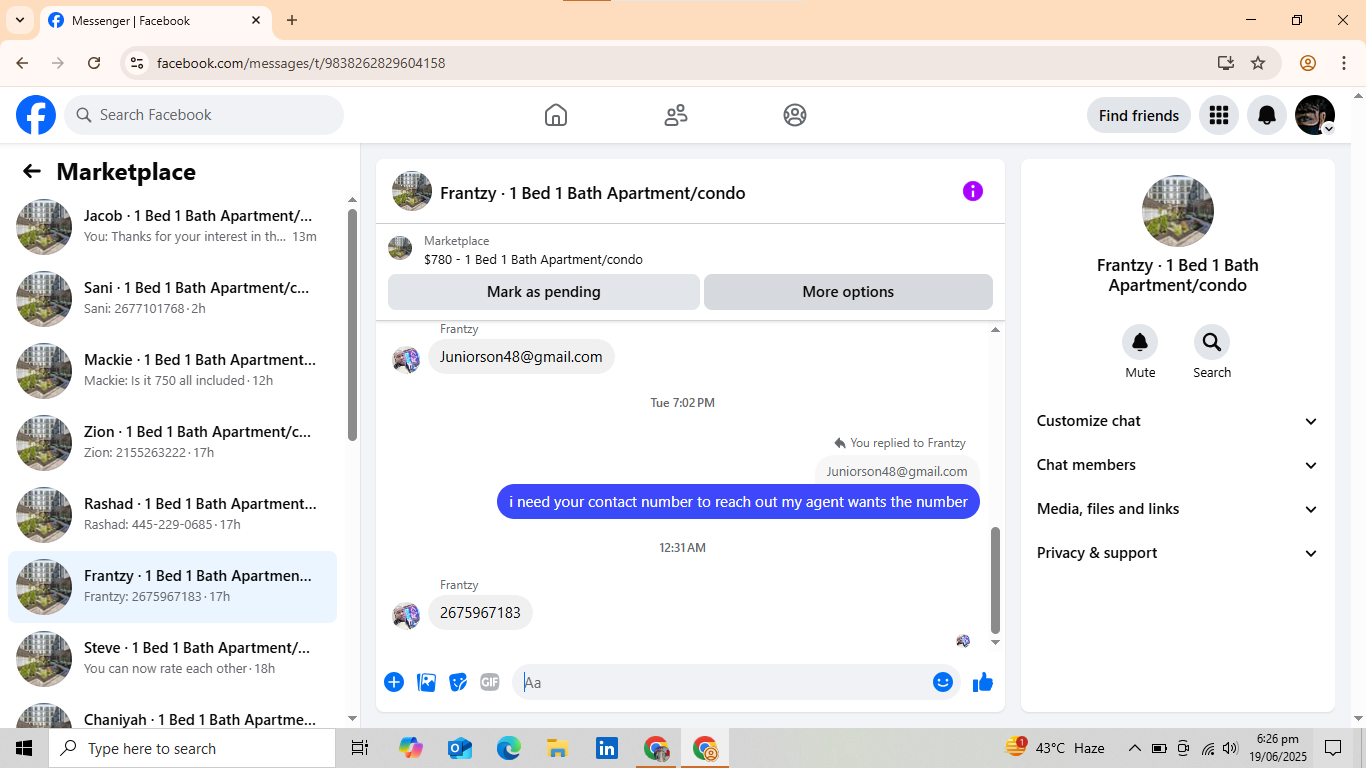The image size is (1366, 768).
Task: Open Sani's apartment conversation
Action: tap(172, 298)
